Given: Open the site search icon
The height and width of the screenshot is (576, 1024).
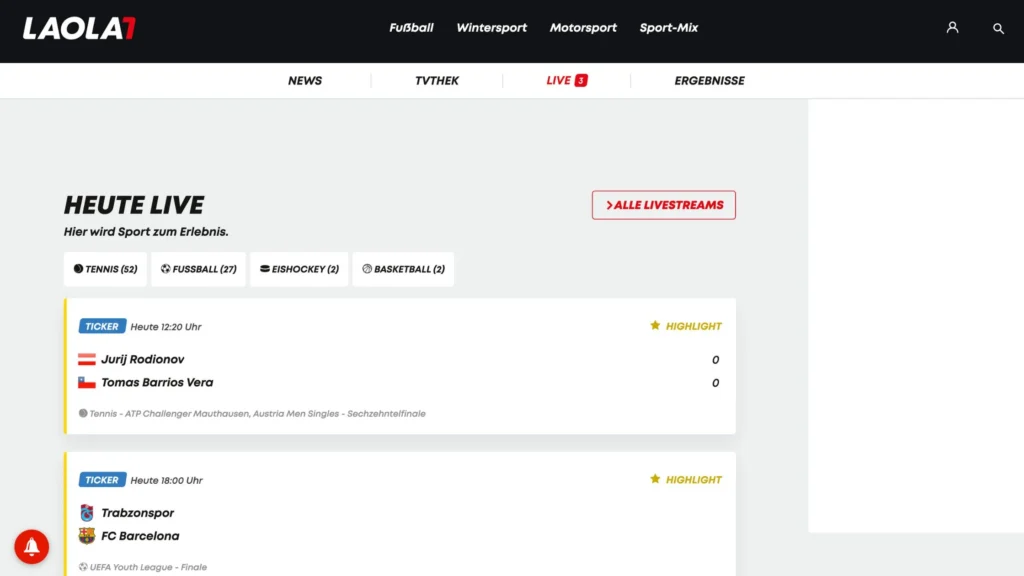Looking at the screenshot, I should click(x=998, y=29).
